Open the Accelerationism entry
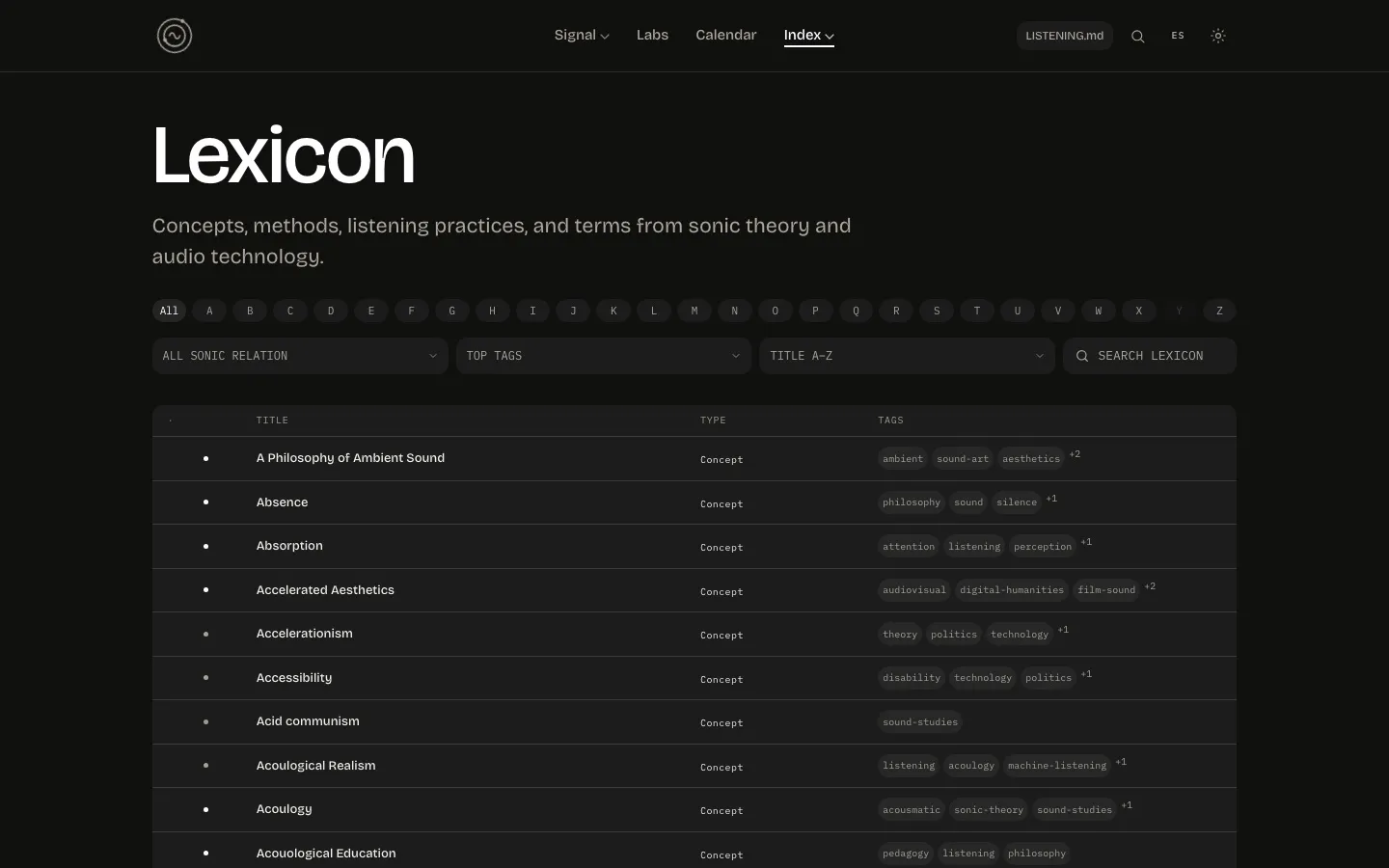Image resolution: width=1389 pixels, height=868 pixels. tap(304, 634)
